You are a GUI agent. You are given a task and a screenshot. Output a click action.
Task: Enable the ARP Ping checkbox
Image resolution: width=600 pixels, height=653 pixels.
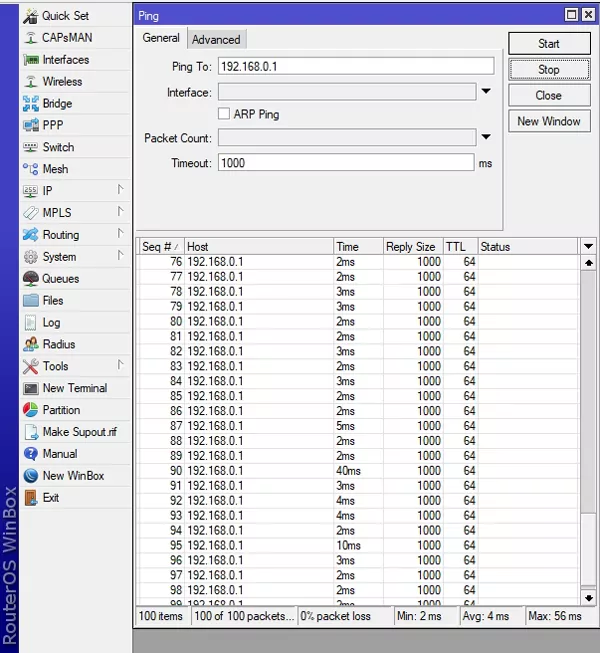[x=224, y=115]
